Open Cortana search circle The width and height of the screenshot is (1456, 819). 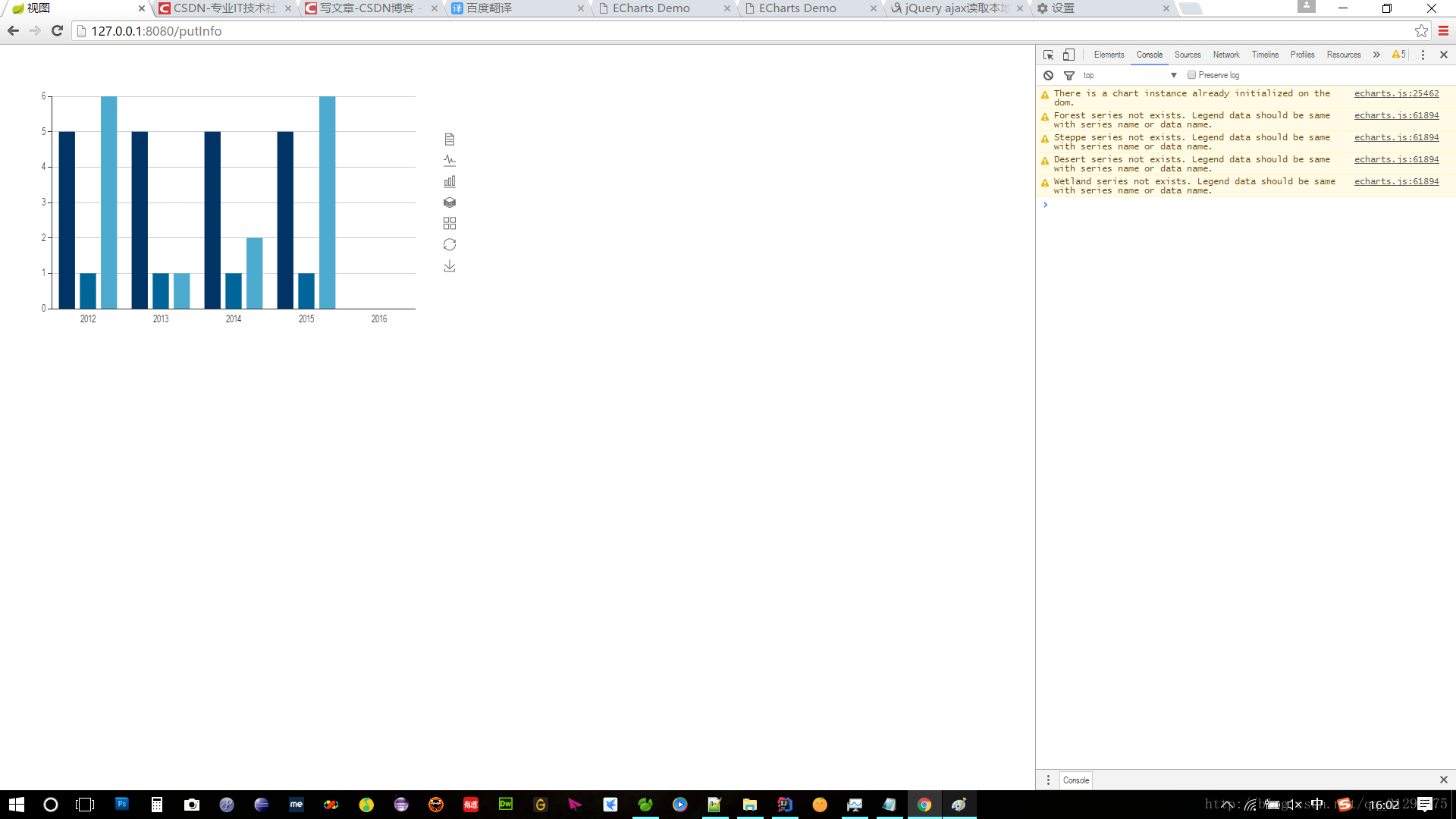point(51,805)
